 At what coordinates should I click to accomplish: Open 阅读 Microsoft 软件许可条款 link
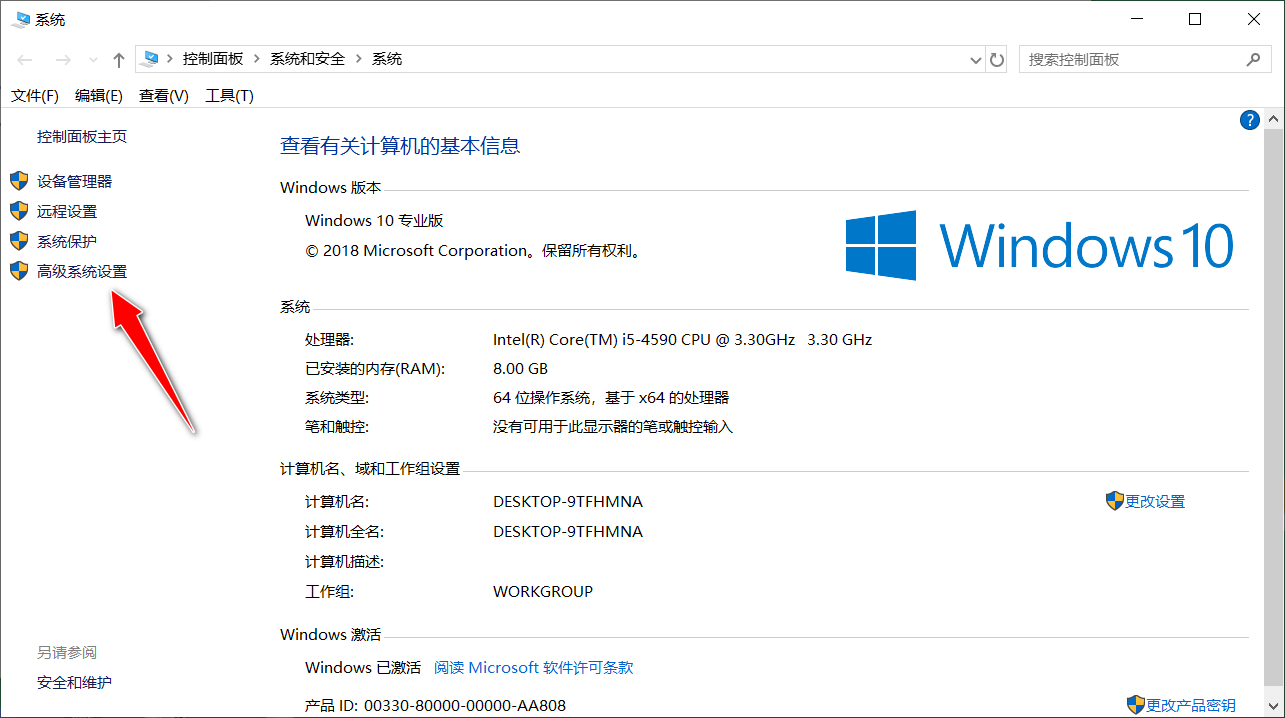[x=534, y=667]
